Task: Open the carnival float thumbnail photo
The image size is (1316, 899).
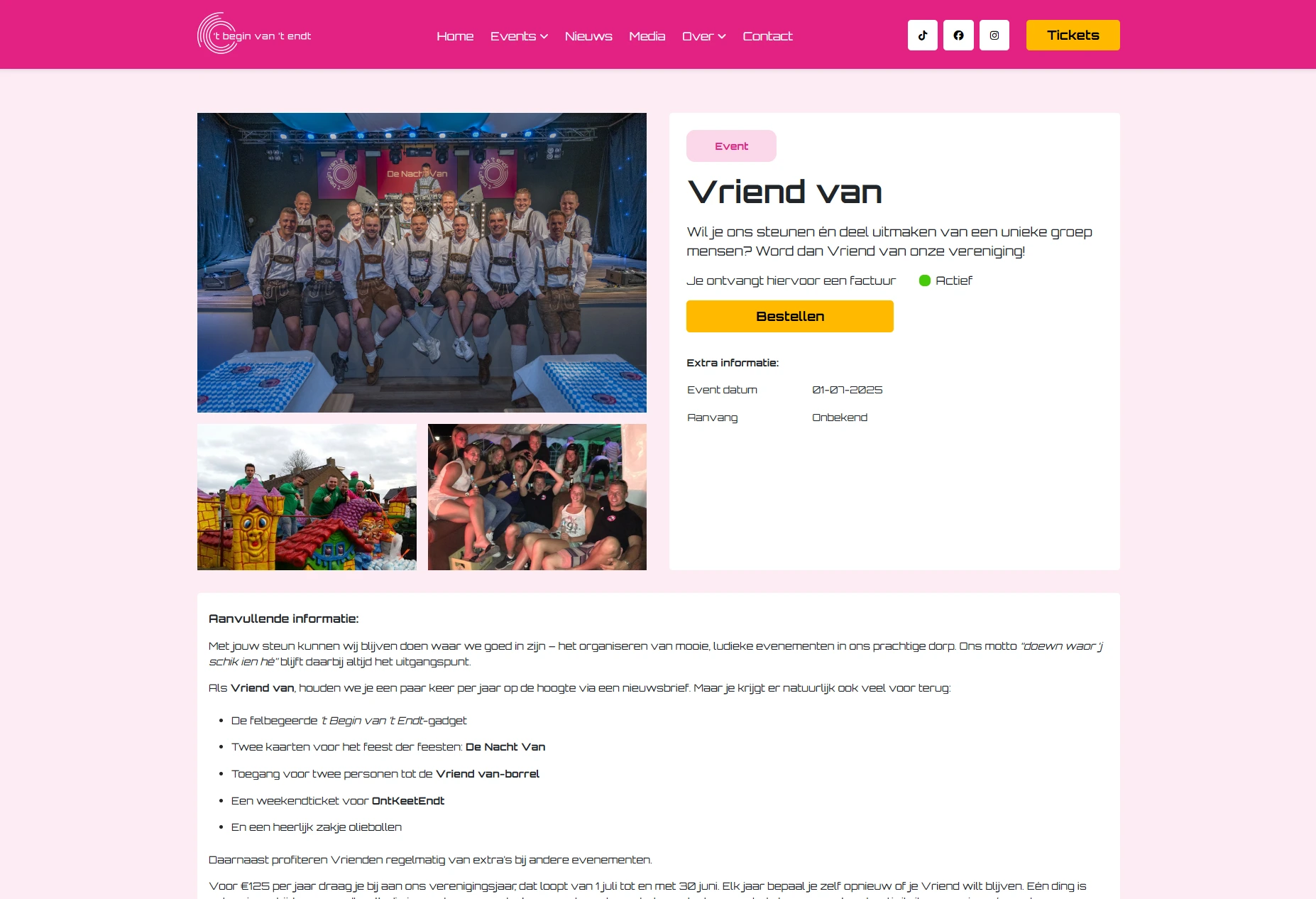Action: 307,497
